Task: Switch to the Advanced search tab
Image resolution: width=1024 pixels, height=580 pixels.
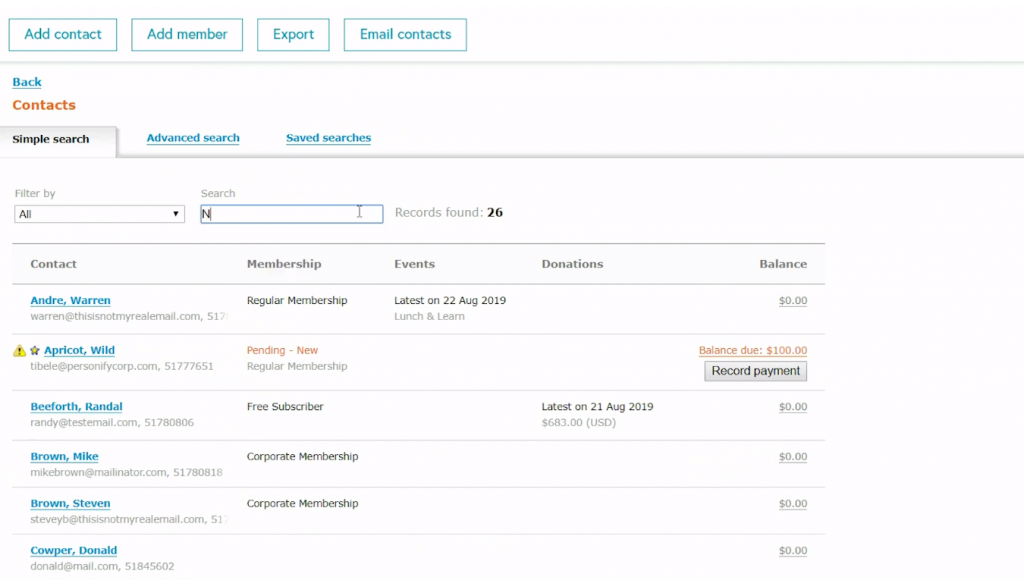Action: pos(193,138)
